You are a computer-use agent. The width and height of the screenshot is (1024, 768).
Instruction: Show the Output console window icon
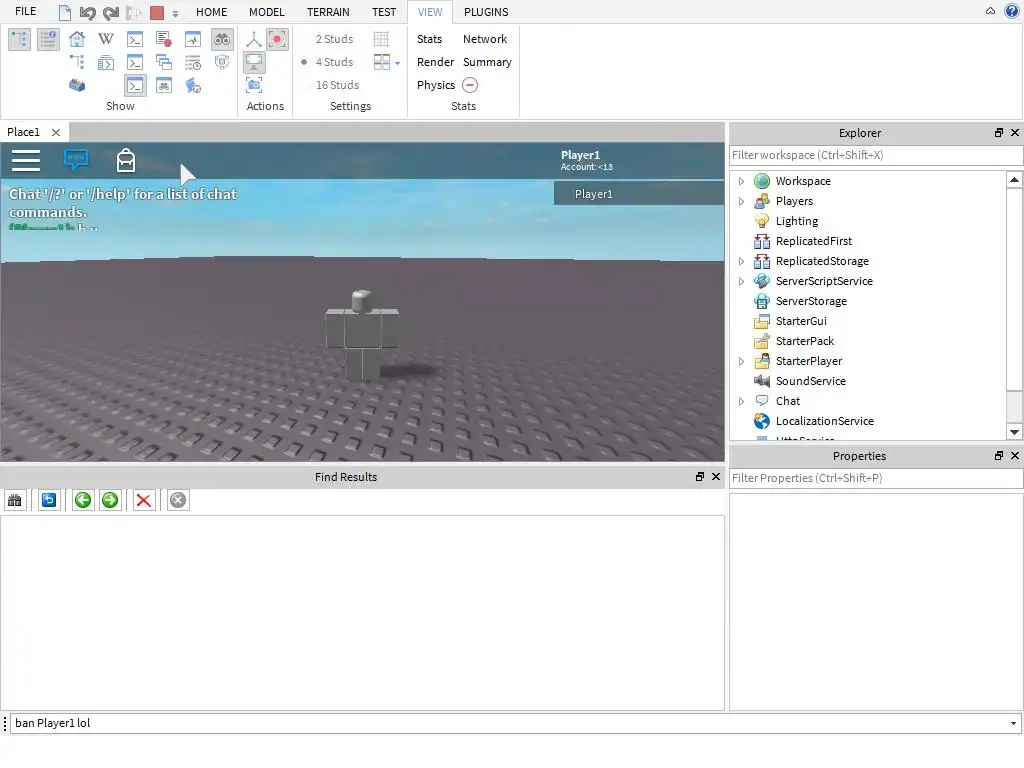click(135, 39)
